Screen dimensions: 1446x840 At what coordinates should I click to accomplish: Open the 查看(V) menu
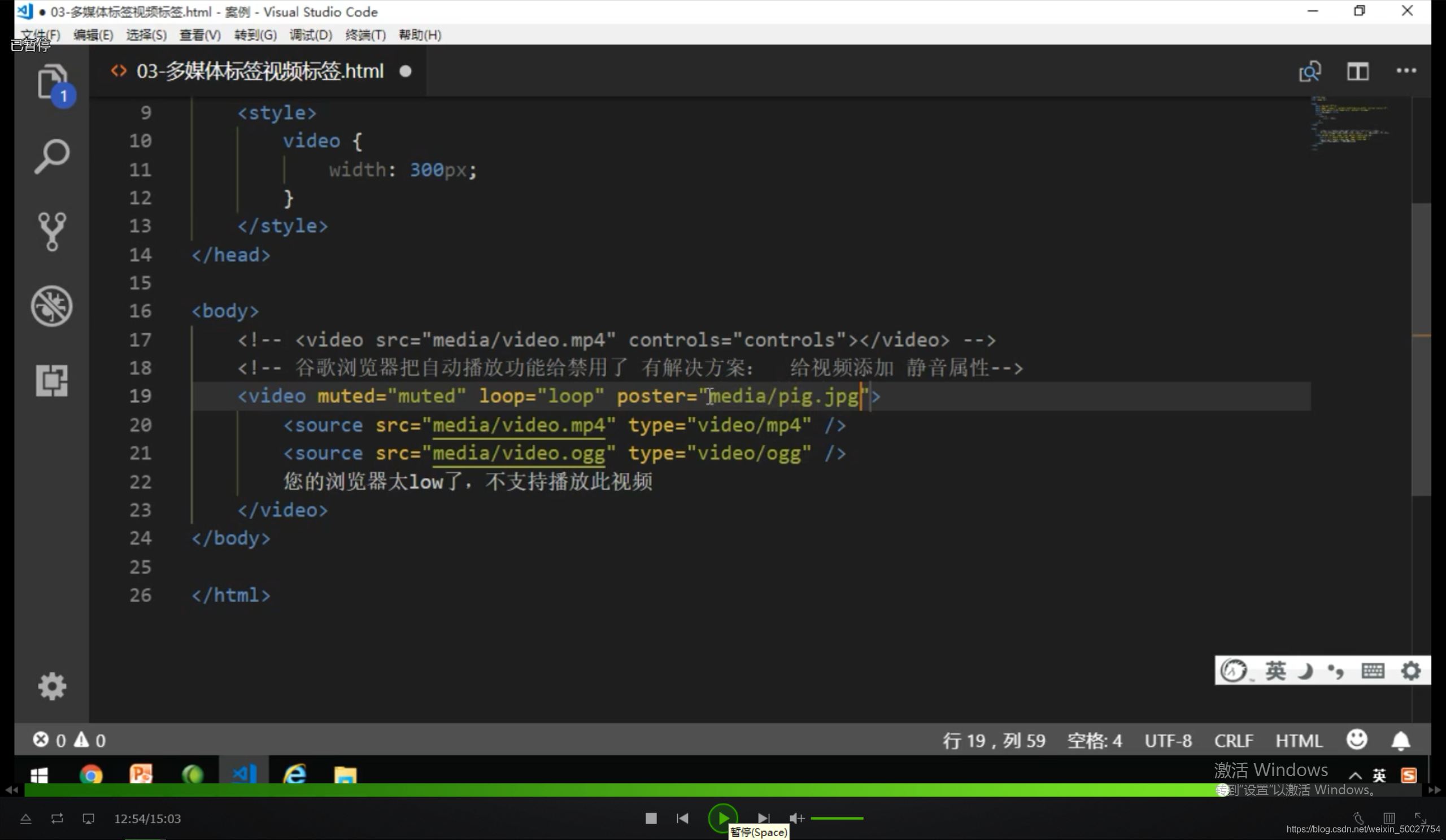[x=200, y=34]
